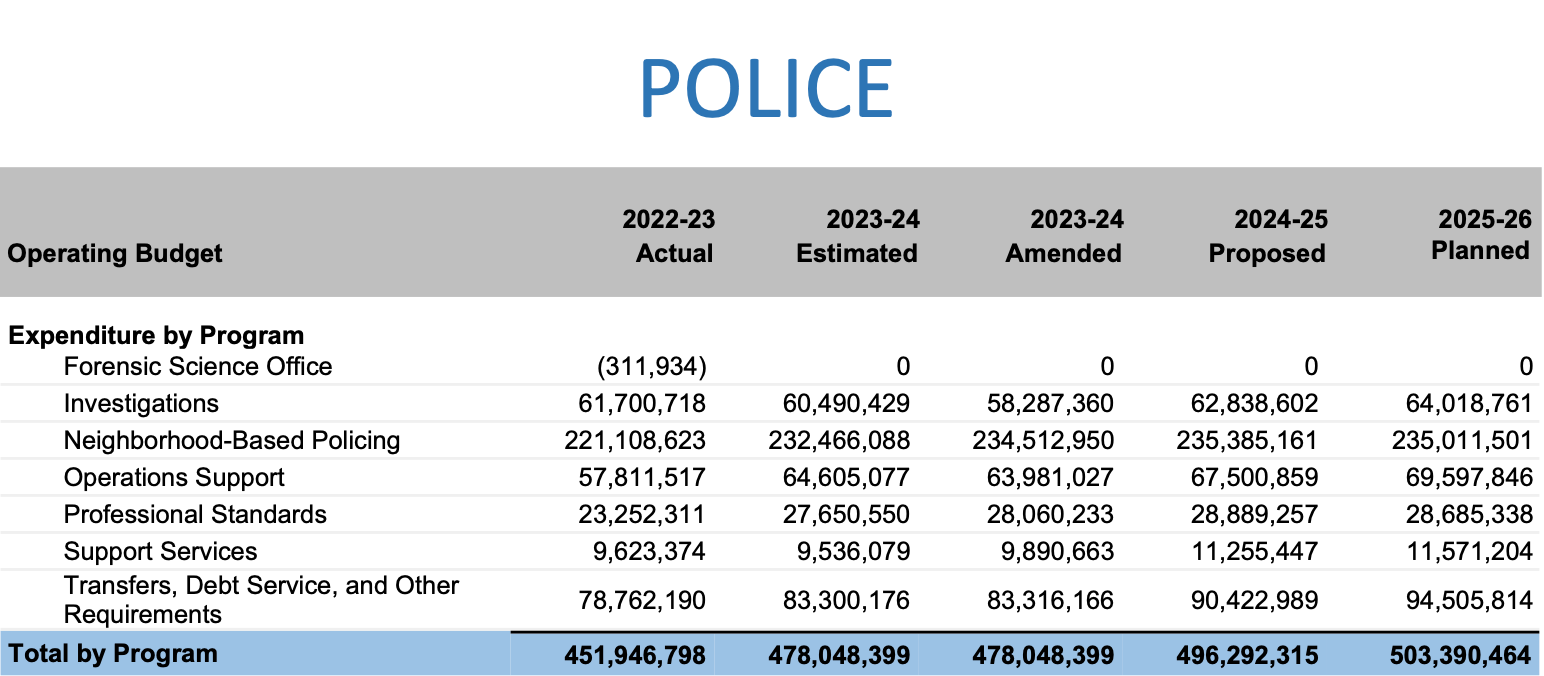The width and height of the screenshot is (1544, 676).
Task: Select Professional Standards value 28,889,257
Action: (1255, 515)
